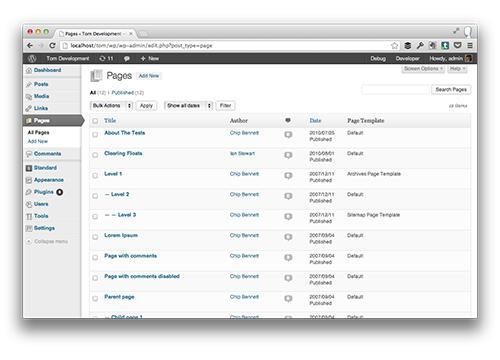
Task: Select the — Level 2 row checkbox
Action: pos(95,196)
